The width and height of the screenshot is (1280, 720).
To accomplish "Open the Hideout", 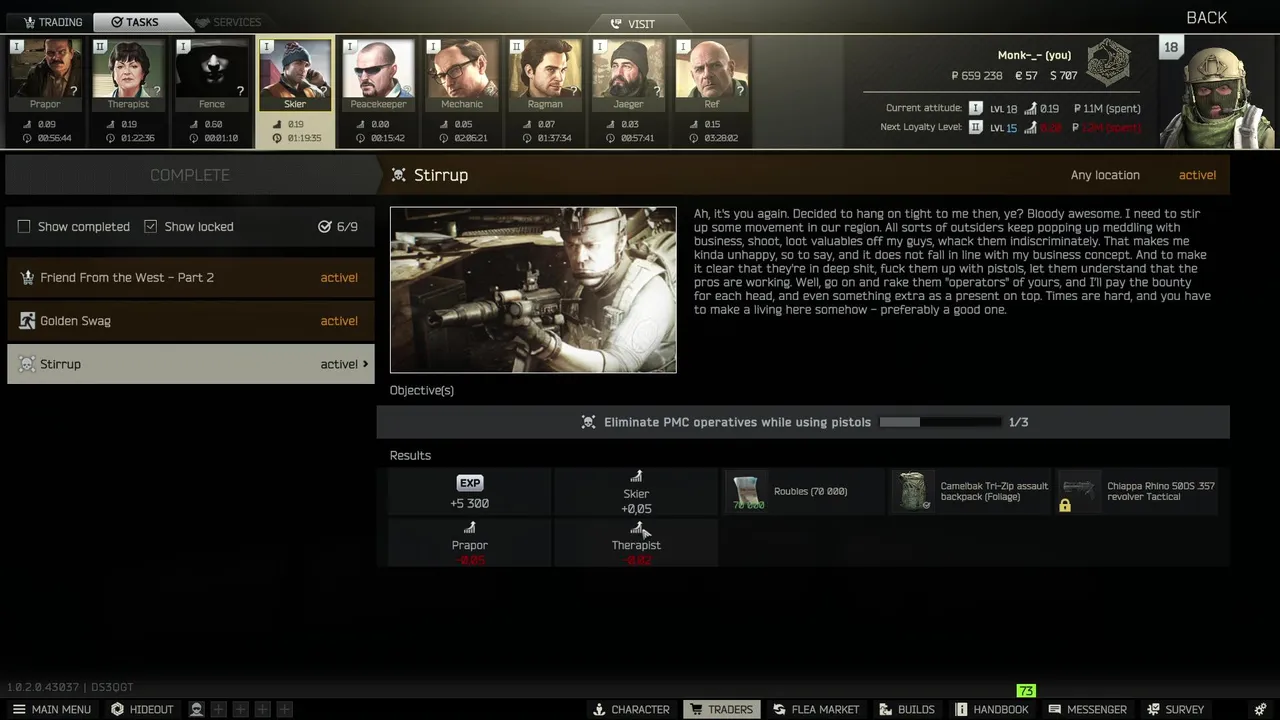I will [x=142, y=709].
